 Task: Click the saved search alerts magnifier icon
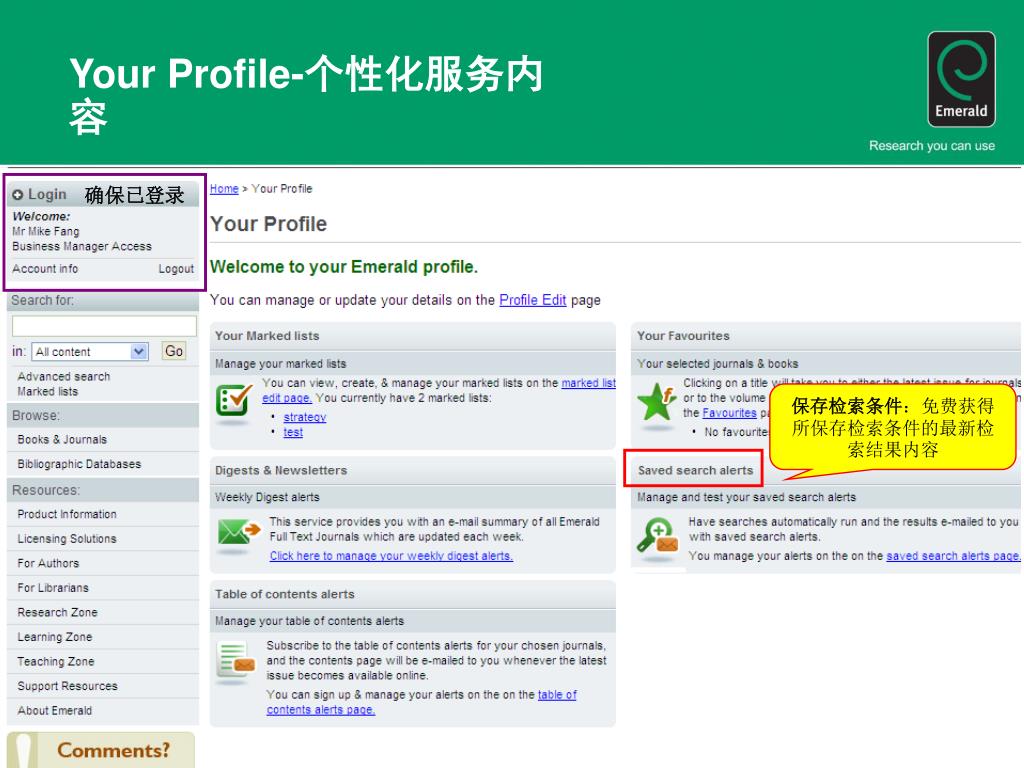[x=658, y=536]
